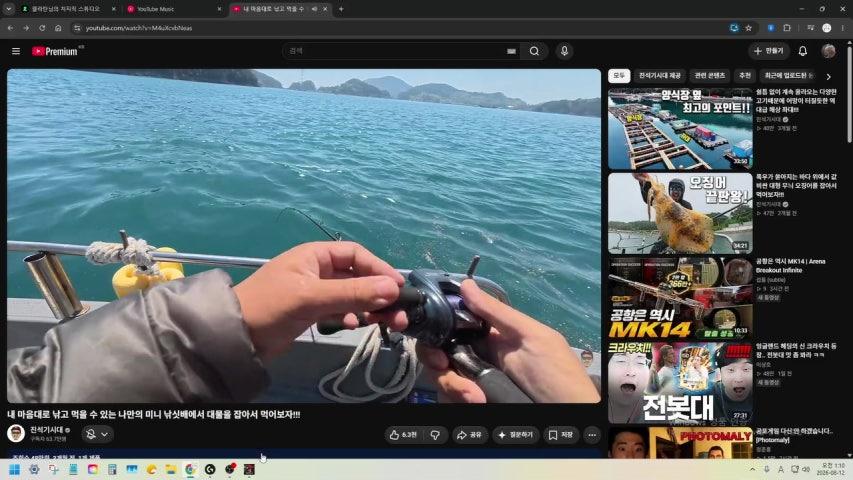Open a new browser tab
Viewport: 853px width, 480px height.
(x=341, y=9)
